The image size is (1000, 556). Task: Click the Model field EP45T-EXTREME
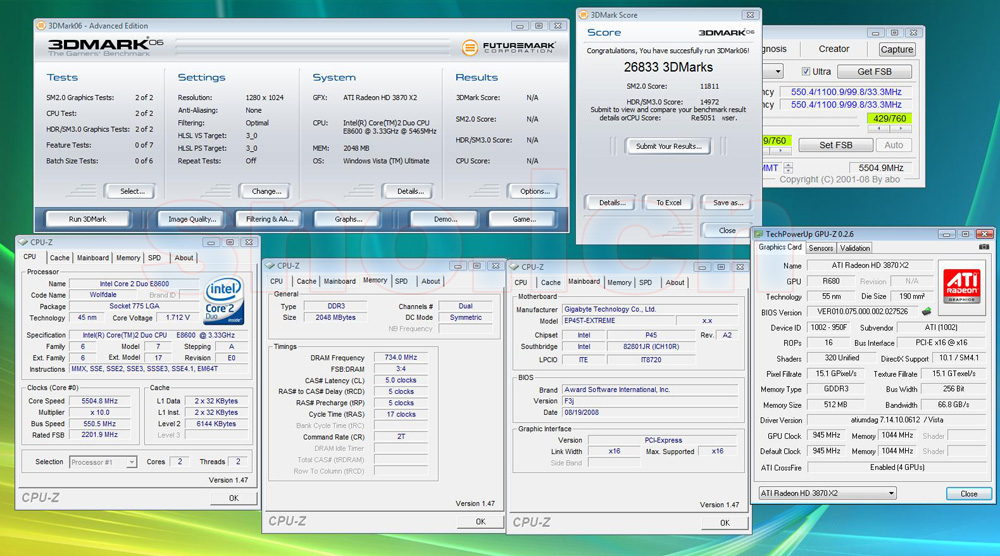tap(618, 321)
